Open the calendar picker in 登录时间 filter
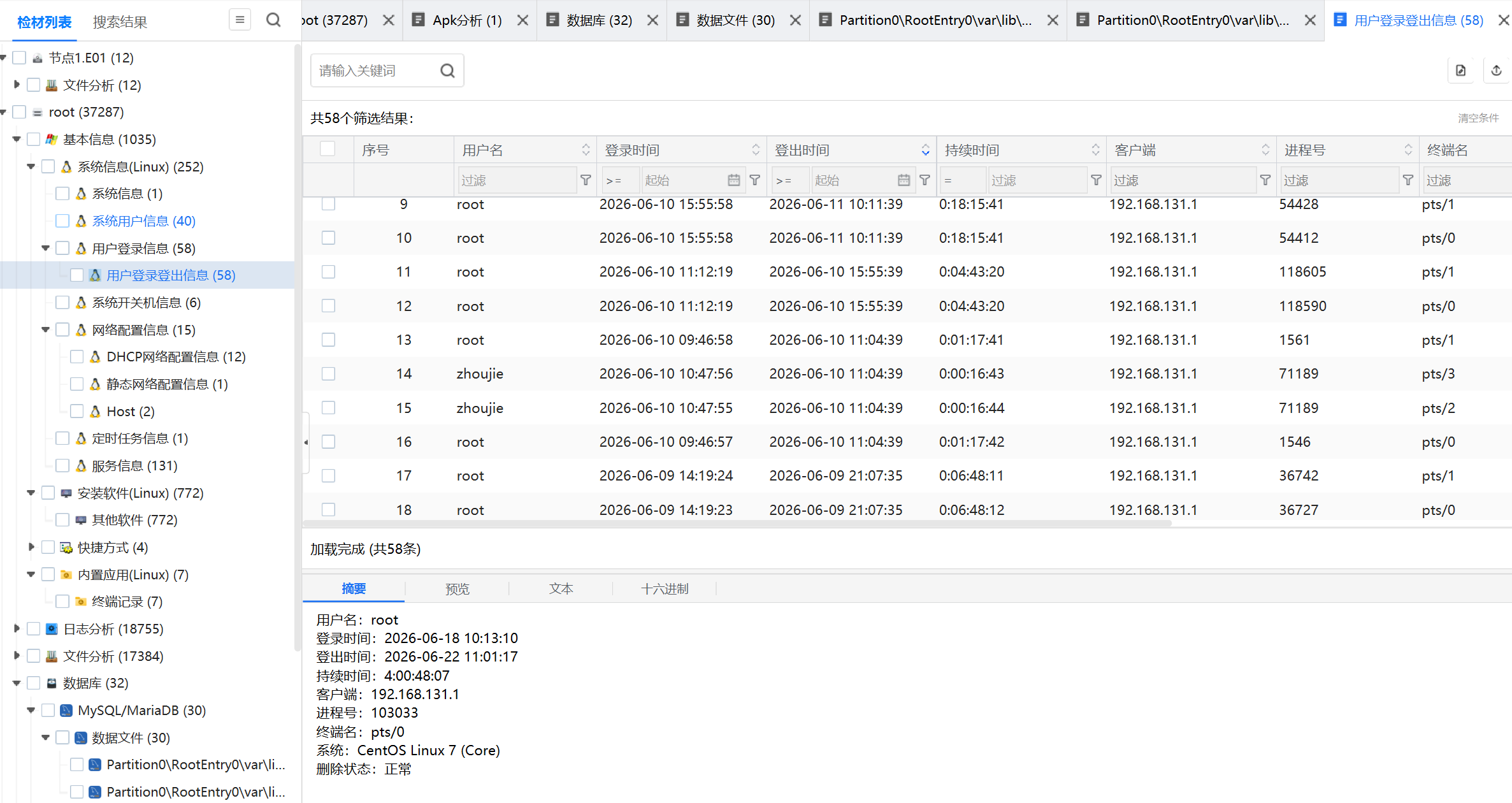The height and width of the screenshot is (803, 1512). [734, 180]
